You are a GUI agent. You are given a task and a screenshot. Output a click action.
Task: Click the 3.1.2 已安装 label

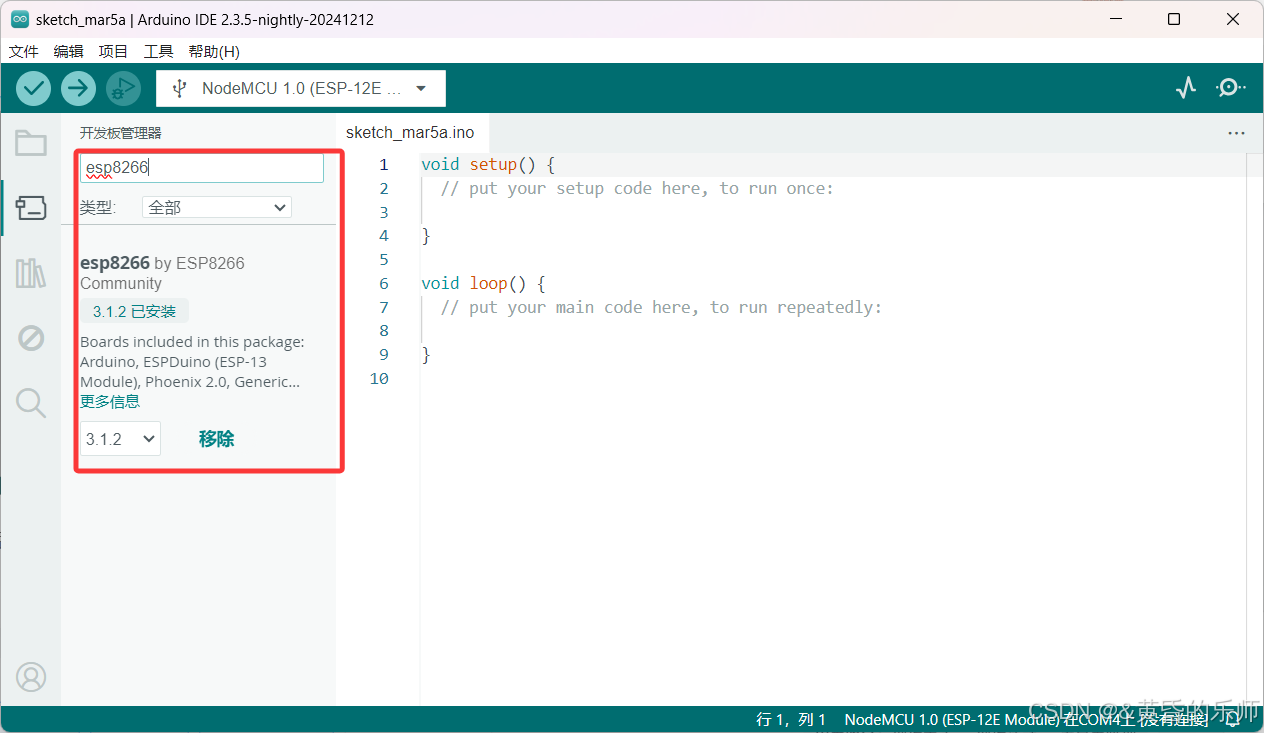click(x=134, y=312)
